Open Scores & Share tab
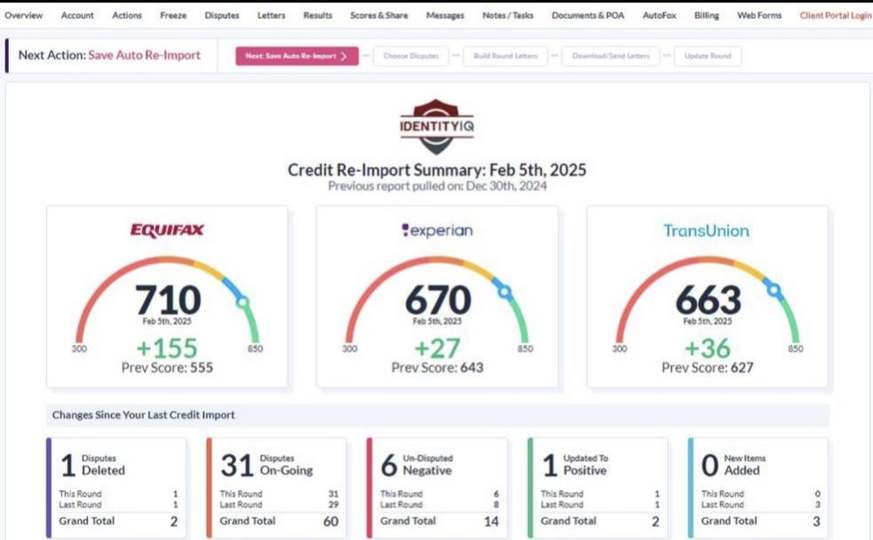The image size is (873, 540). 379,16
